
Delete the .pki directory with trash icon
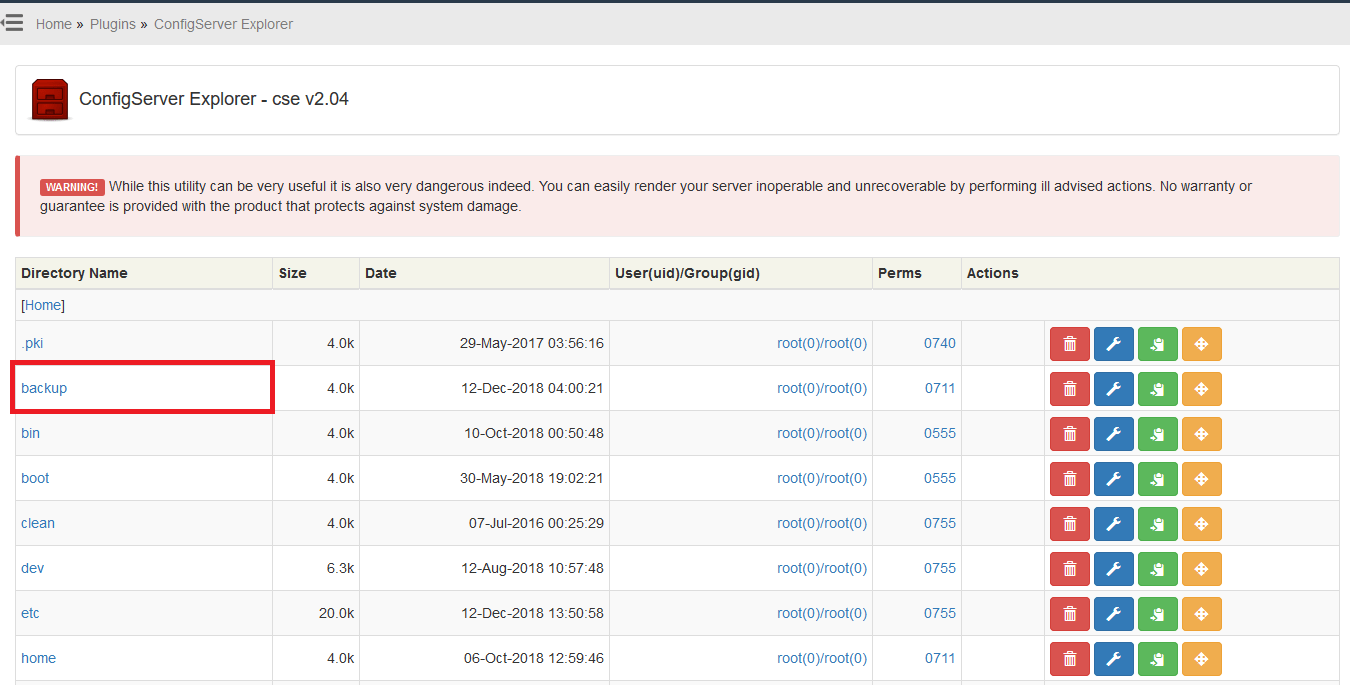tap(1070, 344)
